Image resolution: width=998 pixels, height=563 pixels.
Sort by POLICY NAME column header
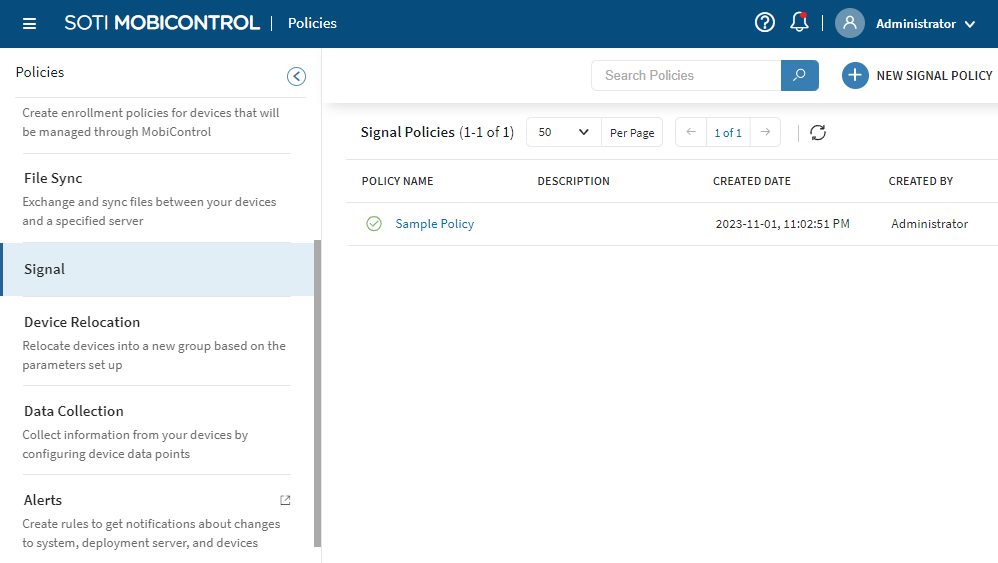397,181
